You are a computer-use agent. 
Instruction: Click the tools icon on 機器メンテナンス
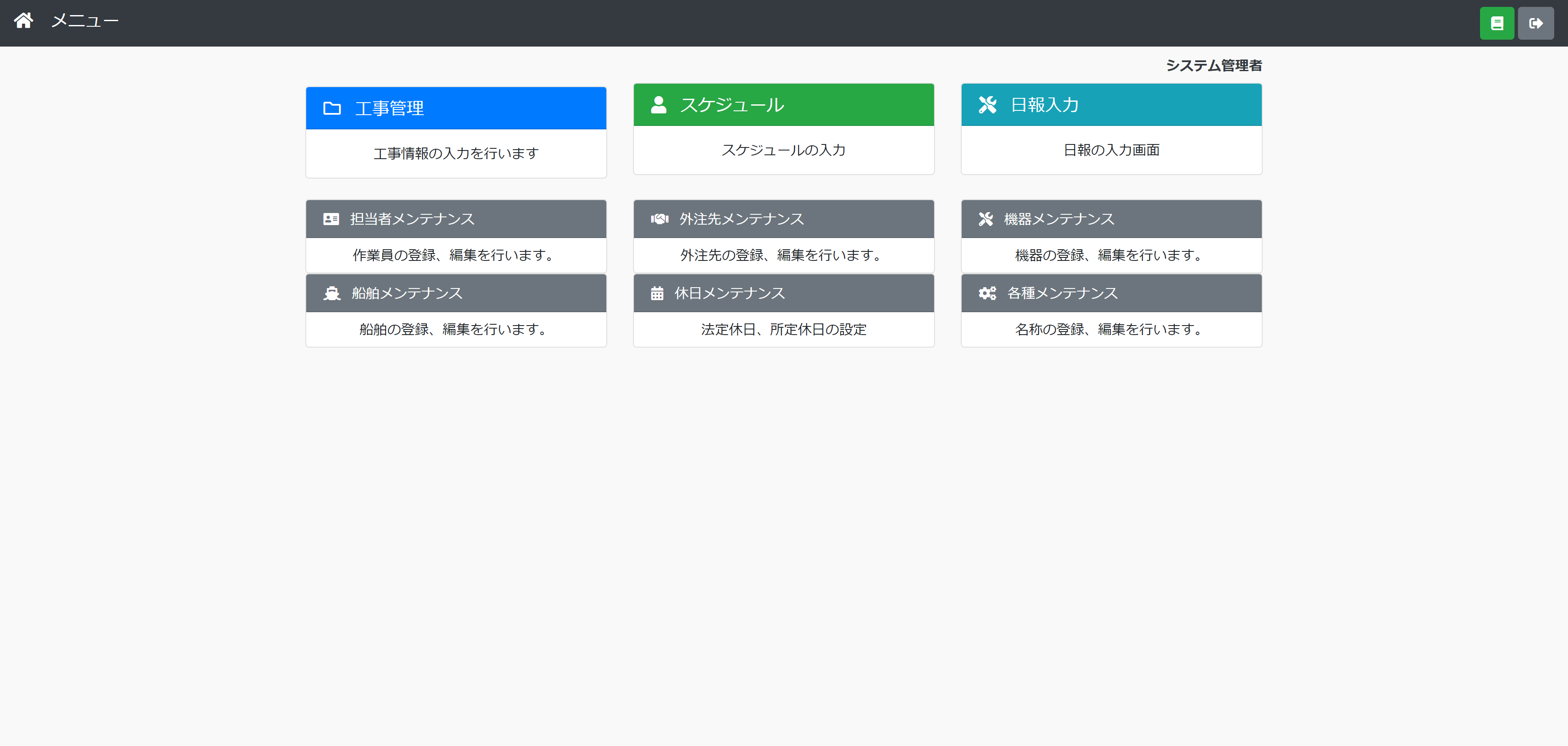click(x=985, y=219)
